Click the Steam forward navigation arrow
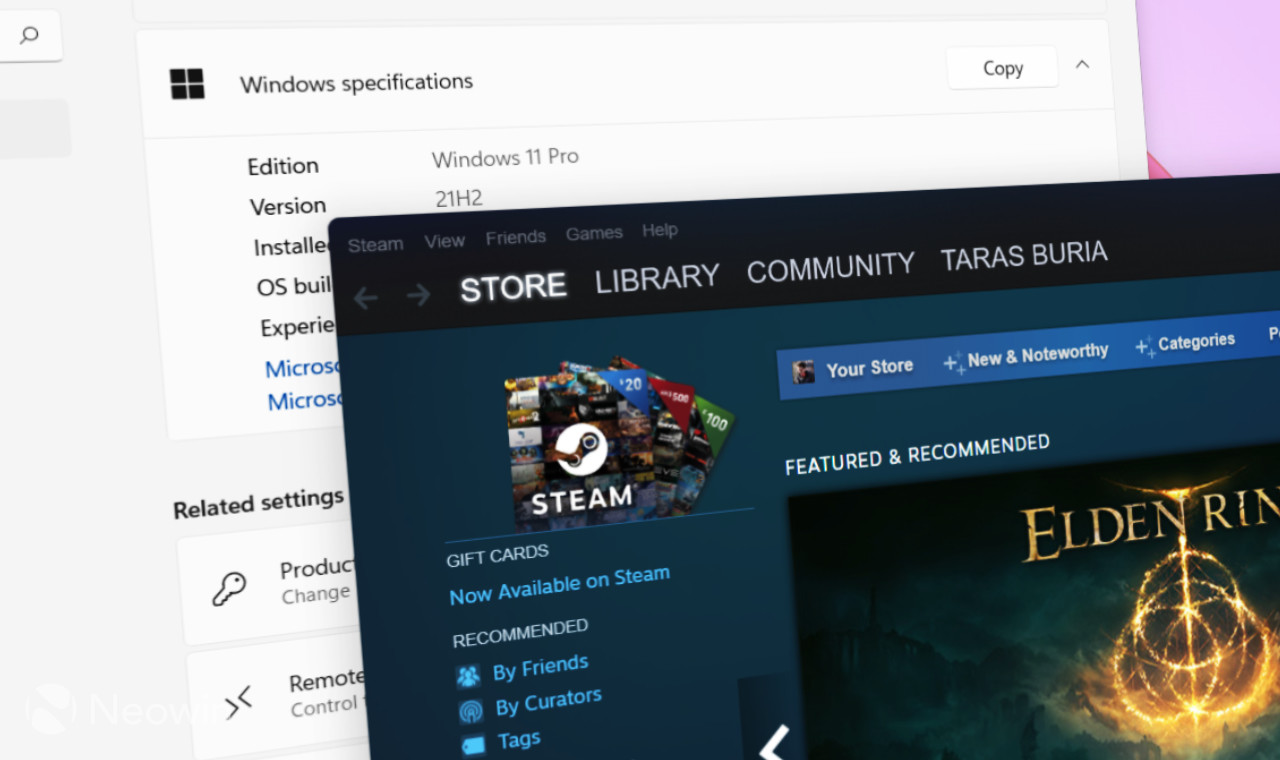1280x760 pixels. (x=418, y=295)
